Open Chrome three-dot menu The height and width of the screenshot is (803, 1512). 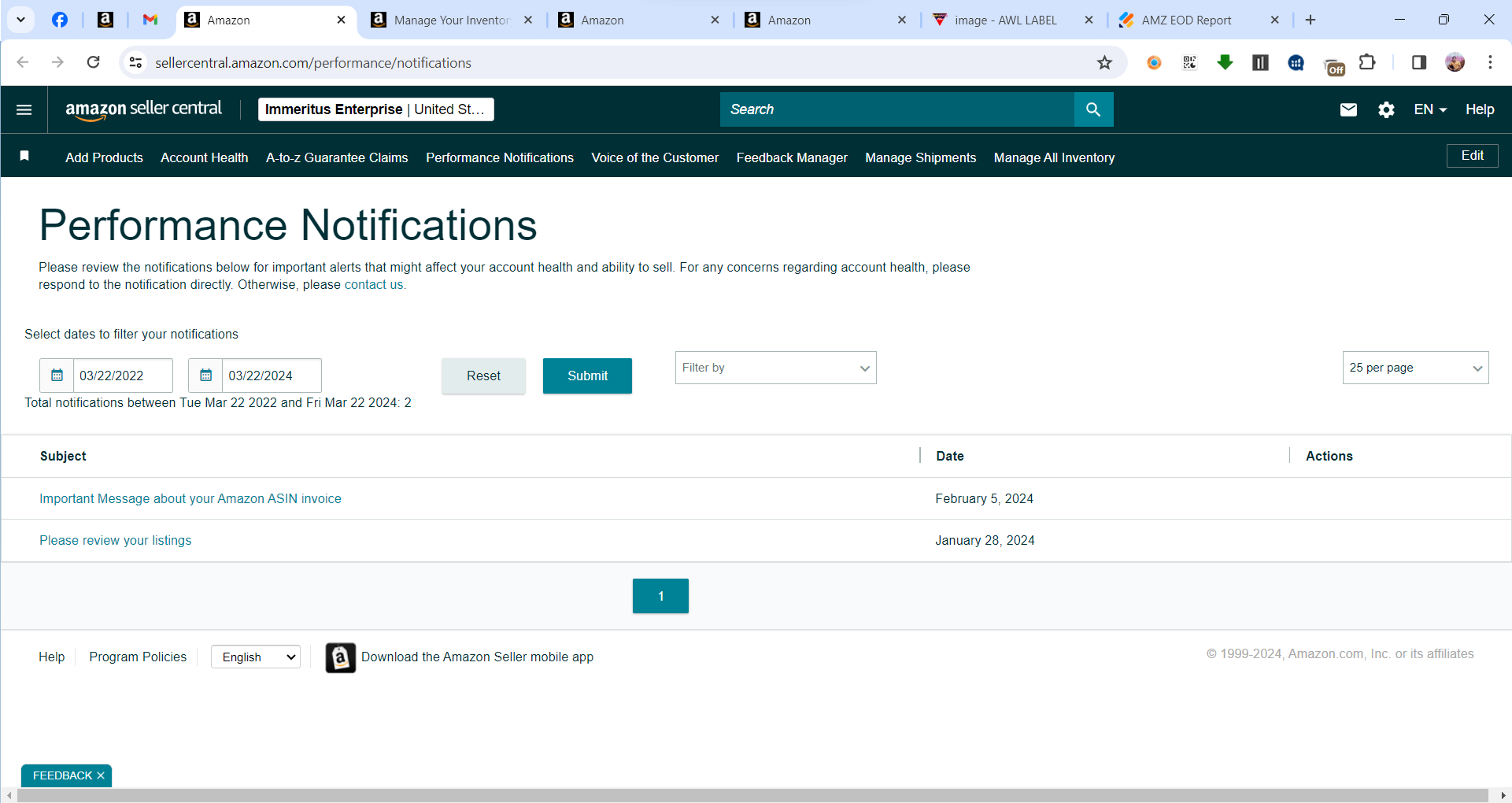point(1490,62)
